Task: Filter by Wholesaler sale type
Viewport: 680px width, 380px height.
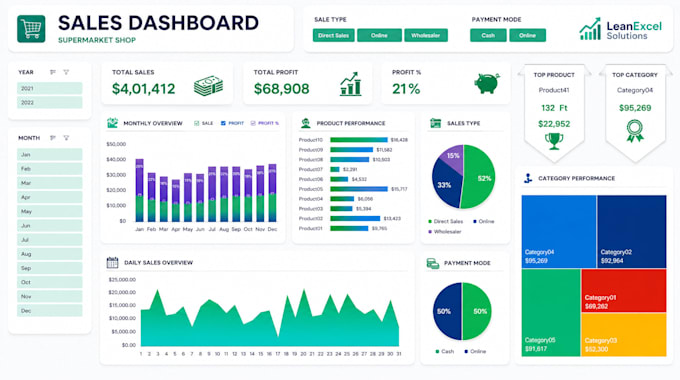Action: (426, 36)
